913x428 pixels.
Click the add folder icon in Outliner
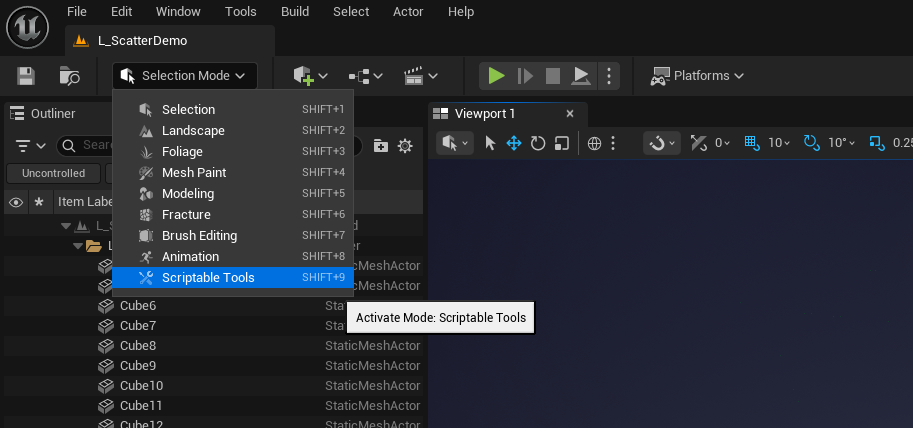pos(381,146)
